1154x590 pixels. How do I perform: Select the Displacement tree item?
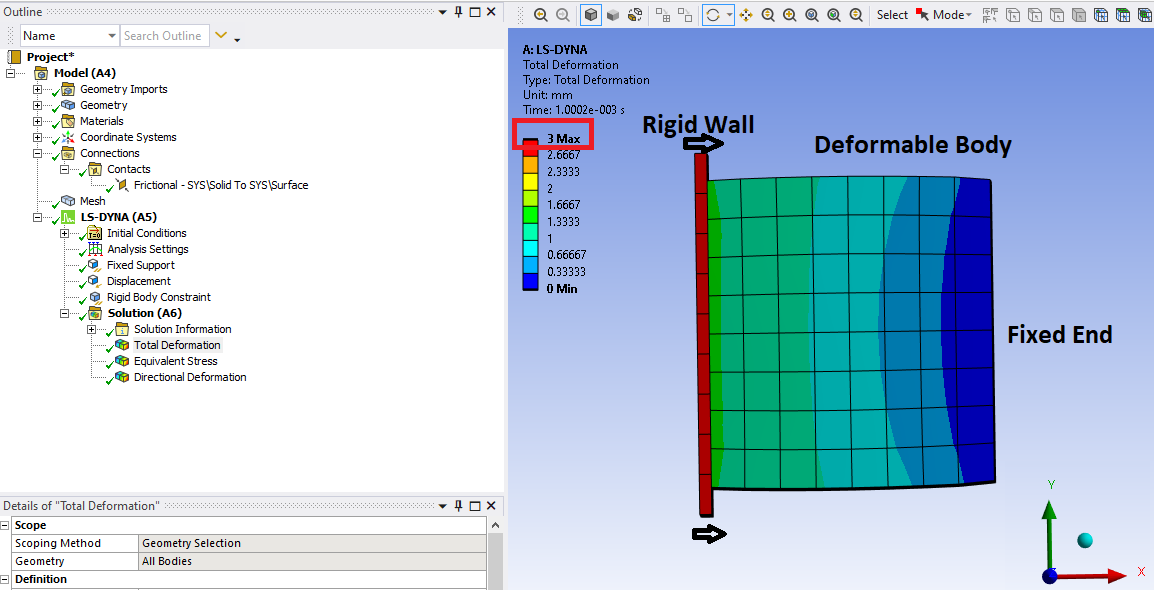tap(138, 281)
